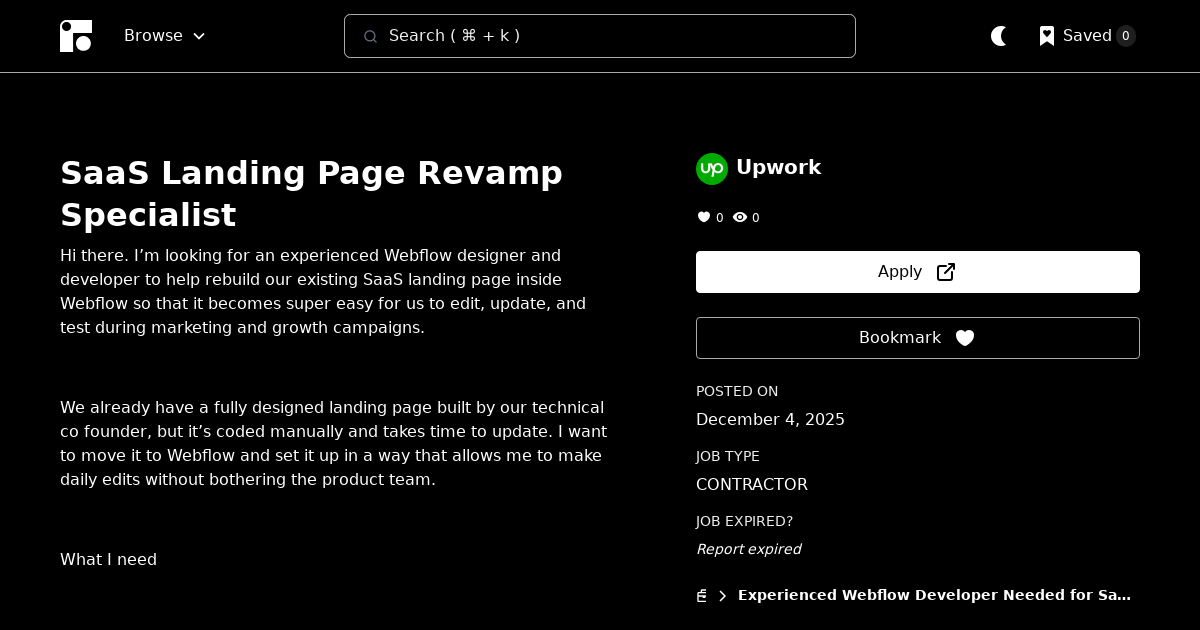Click the list icon beside the related job
This screenshot has width=1200, height=630.
[701, 595]
